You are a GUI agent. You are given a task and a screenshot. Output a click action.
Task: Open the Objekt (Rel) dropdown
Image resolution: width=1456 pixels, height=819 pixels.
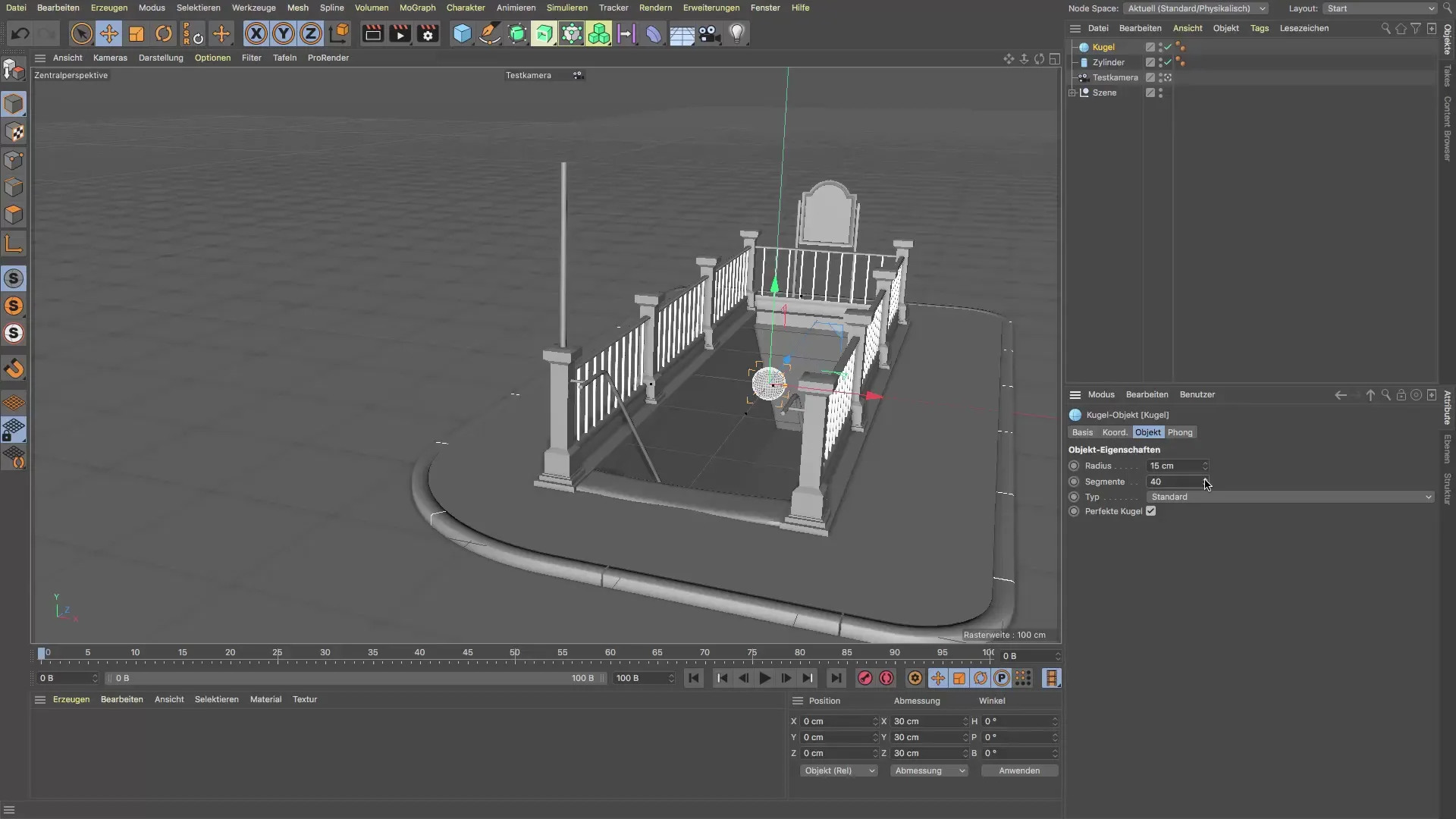[x=838, y=770]
